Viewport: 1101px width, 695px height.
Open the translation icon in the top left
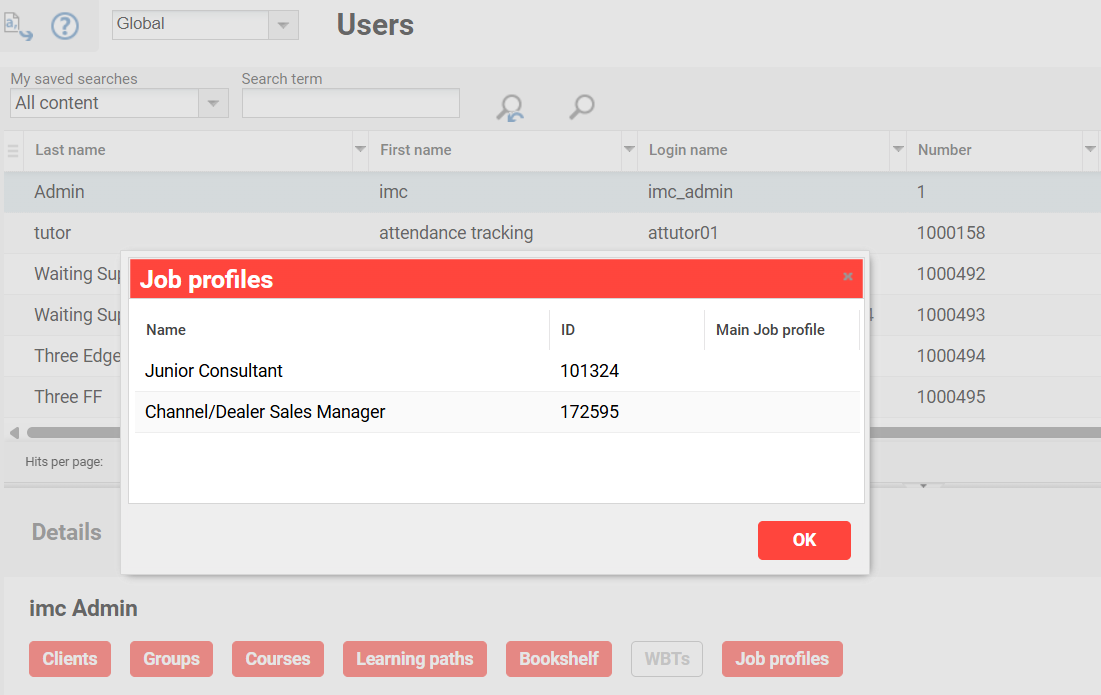click(x=18, y=26)
